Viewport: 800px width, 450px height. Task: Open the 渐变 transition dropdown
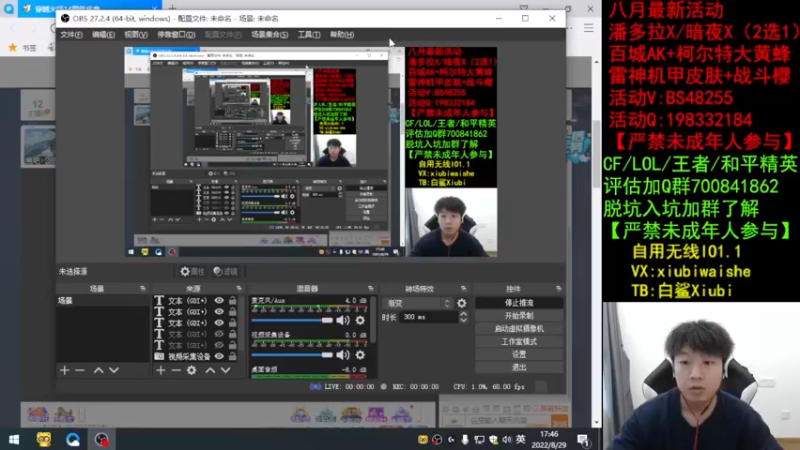coord(418,303)
